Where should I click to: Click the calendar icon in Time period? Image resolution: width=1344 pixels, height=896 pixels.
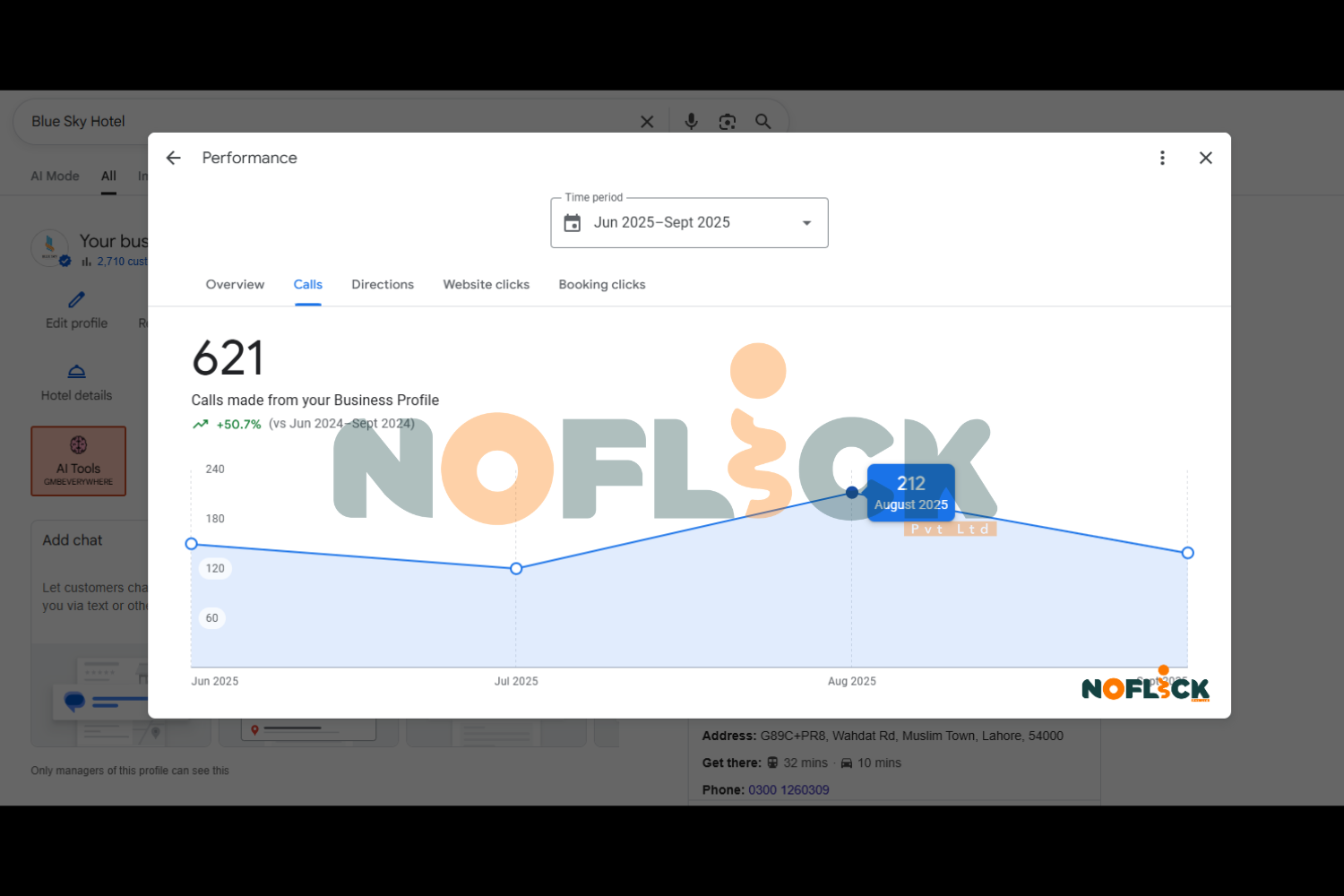pyautogui.click(x=573, y=223)
